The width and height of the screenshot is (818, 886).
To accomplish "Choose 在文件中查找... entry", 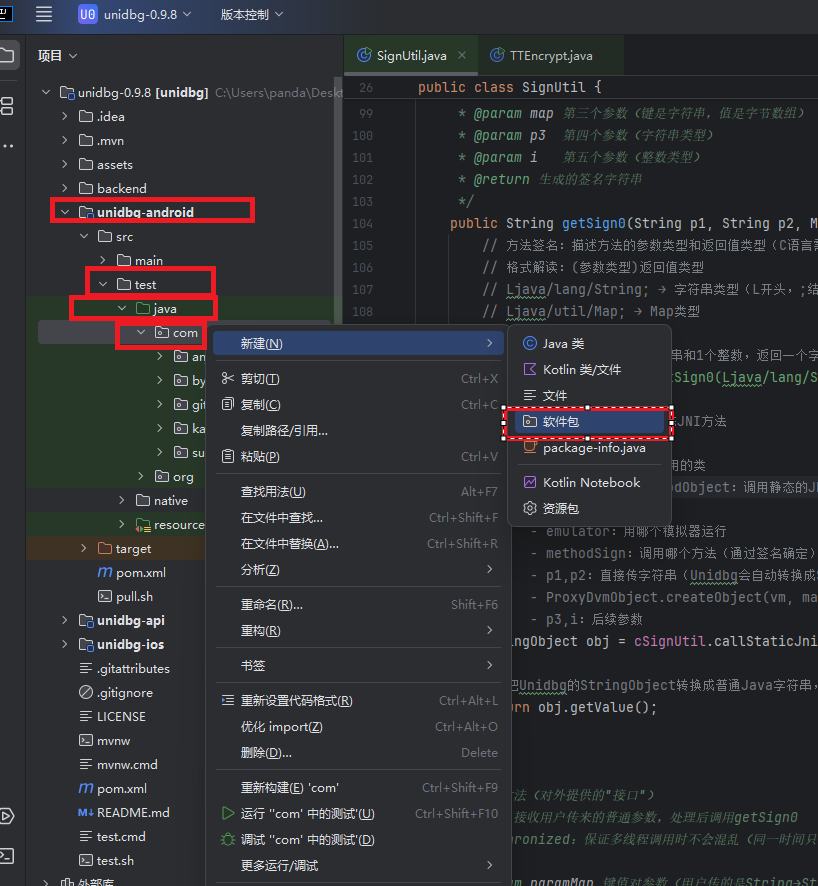I will 358,518.
